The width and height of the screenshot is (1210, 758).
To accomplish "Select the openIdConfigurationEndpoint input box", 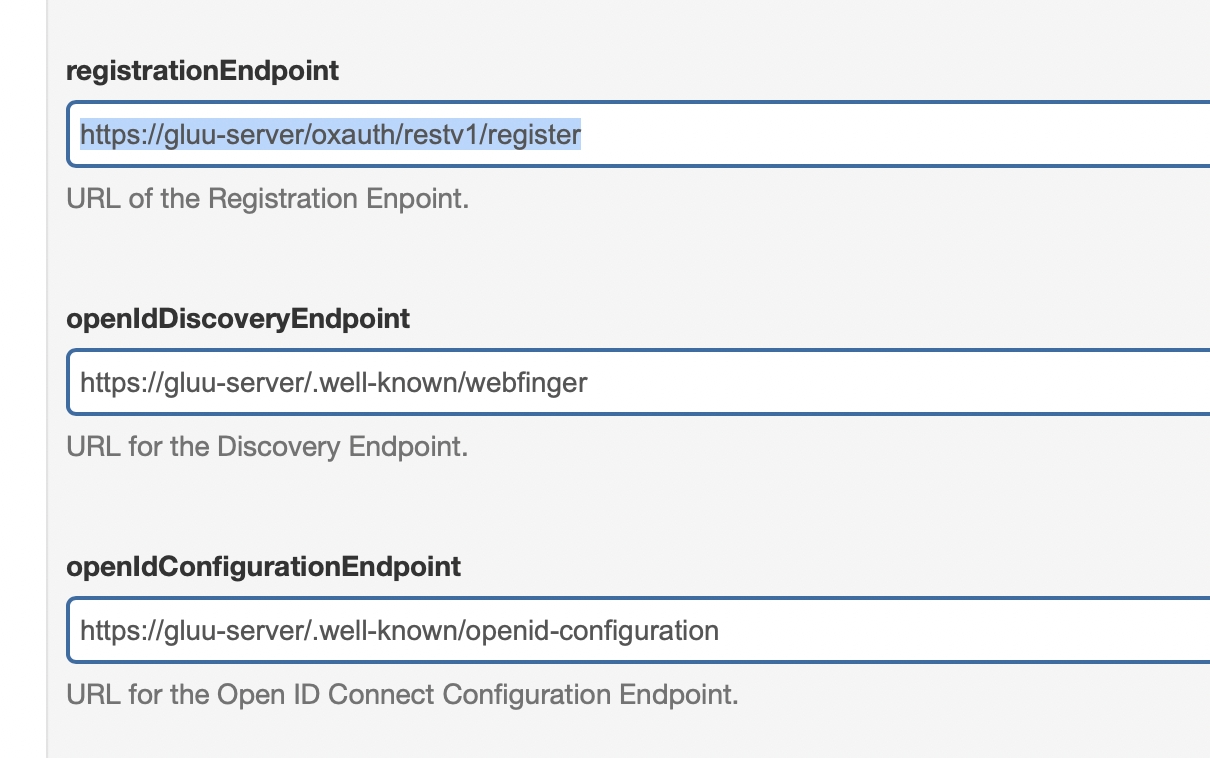I will (x=639, y=630).
